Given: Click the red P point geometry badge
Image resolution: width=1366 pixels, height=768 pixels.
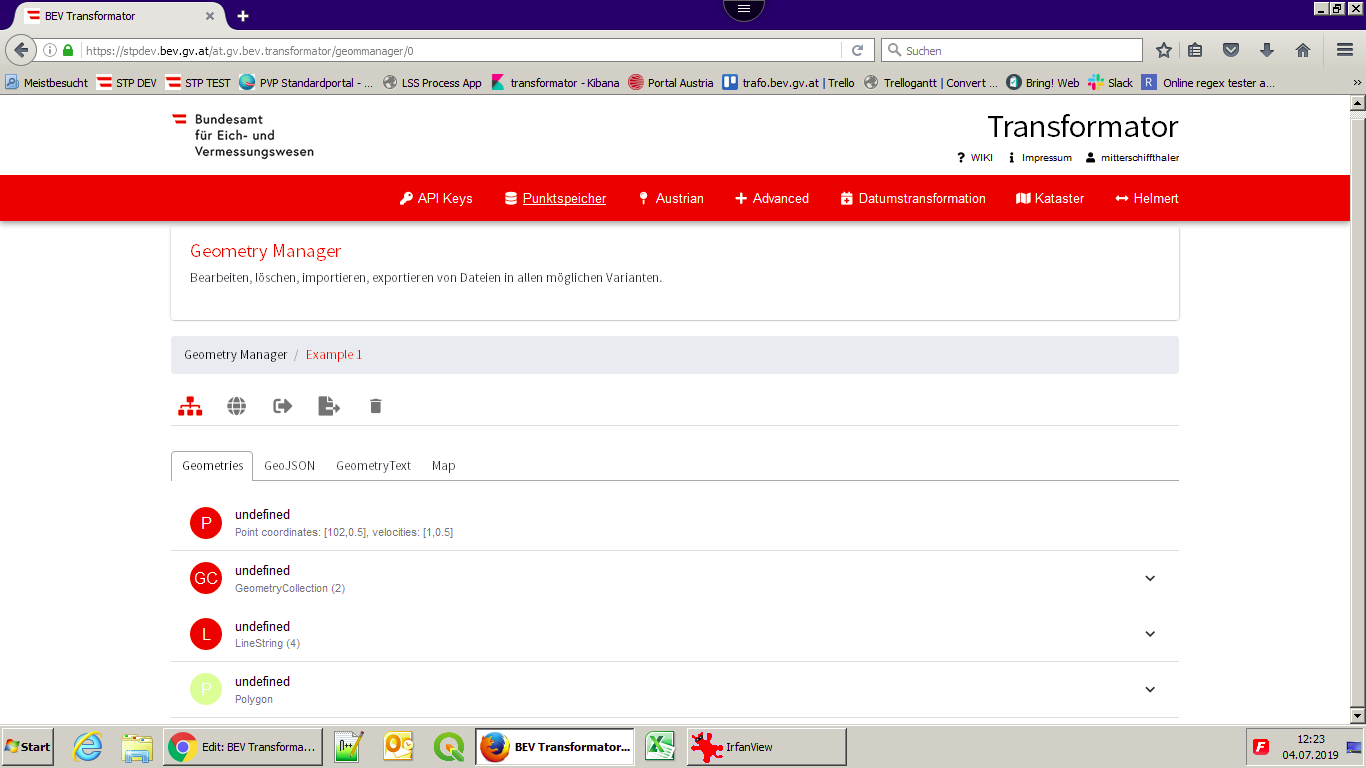Looking at the screenshot, I should click(x=206, y=522).
